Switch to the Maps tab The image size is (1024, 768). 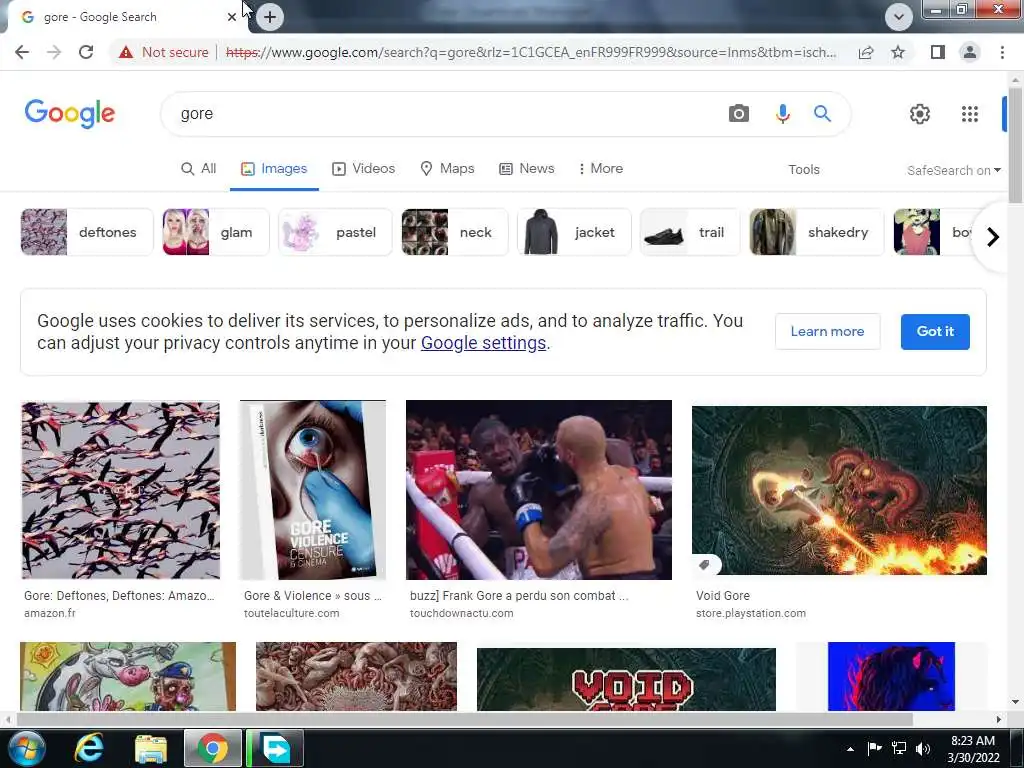tap(447, 168)
